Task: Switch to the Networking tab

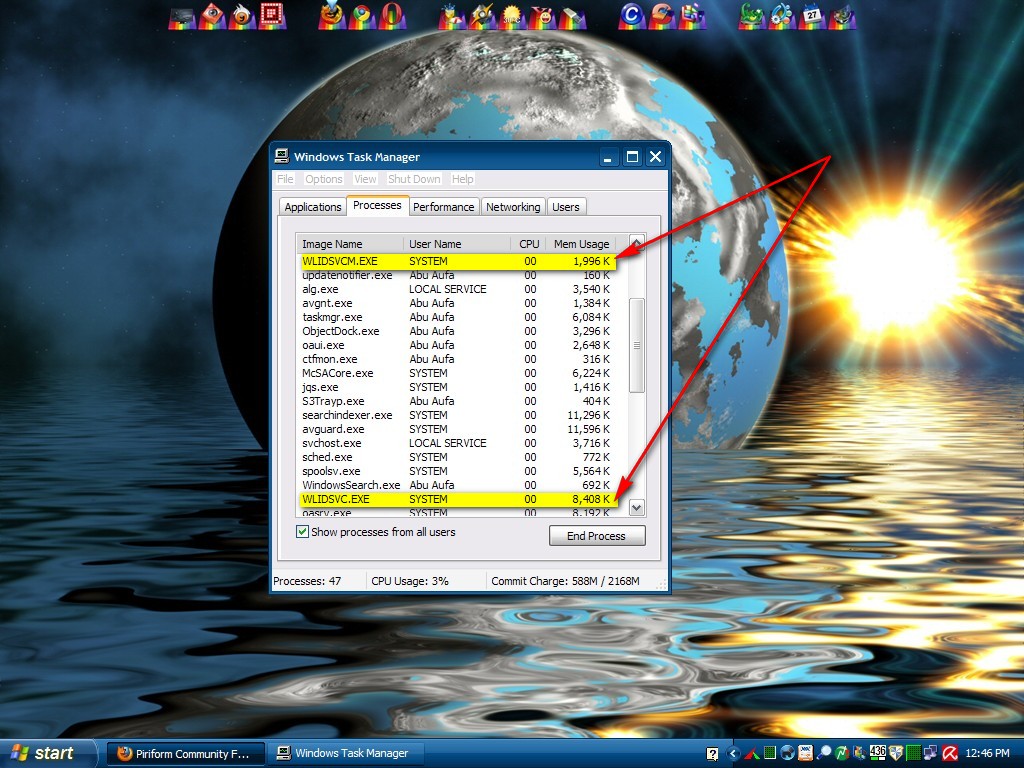Action: (513, 207)
